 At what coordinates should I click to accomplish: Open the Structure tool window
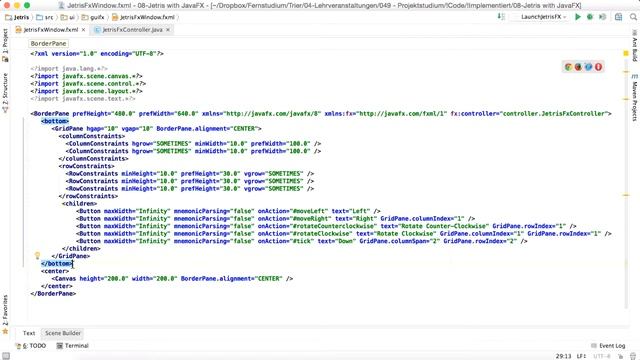[x=5, y=92]
